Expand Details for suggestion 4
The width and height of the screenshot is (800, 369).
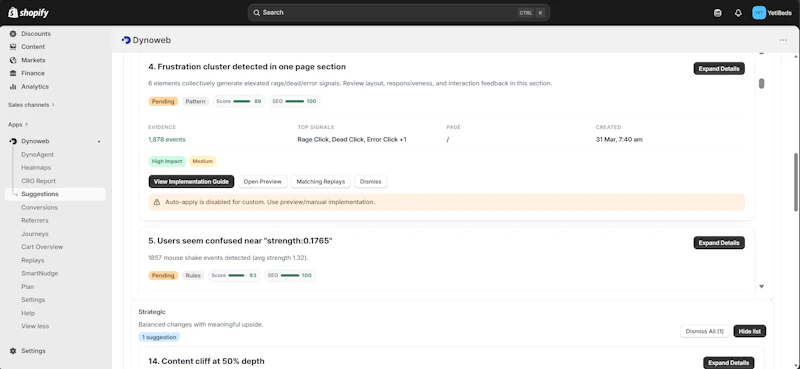click(719, 69)
